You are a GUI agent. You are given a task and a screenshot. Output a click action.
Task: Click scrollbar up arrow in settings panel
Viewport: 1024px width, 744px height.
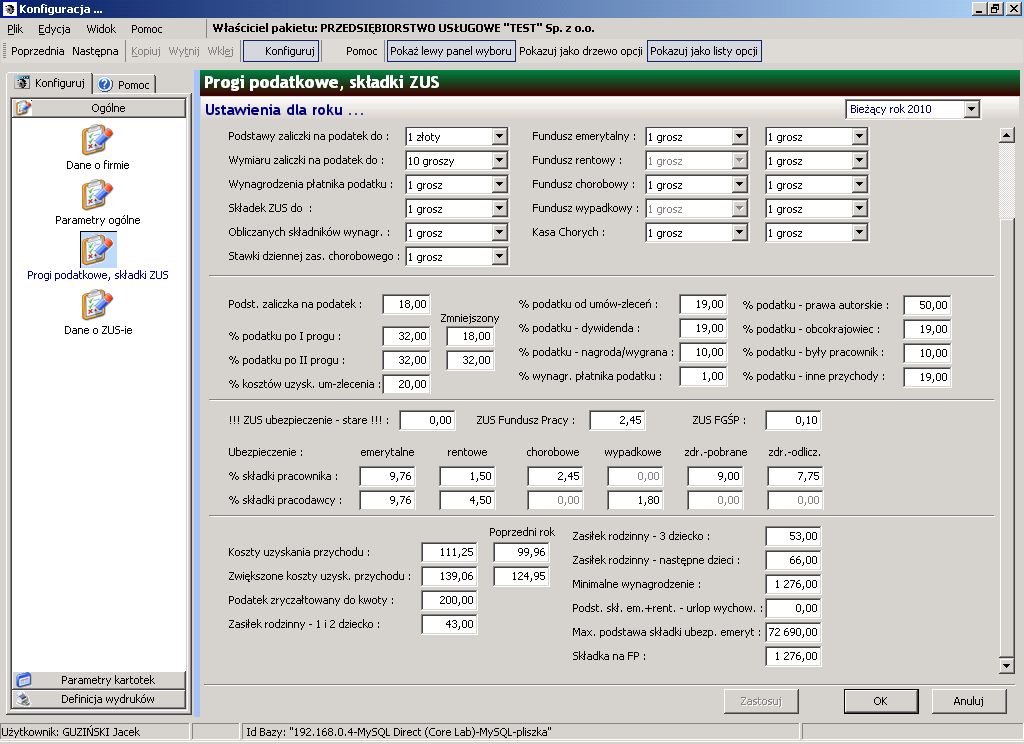click(1006, 136)
